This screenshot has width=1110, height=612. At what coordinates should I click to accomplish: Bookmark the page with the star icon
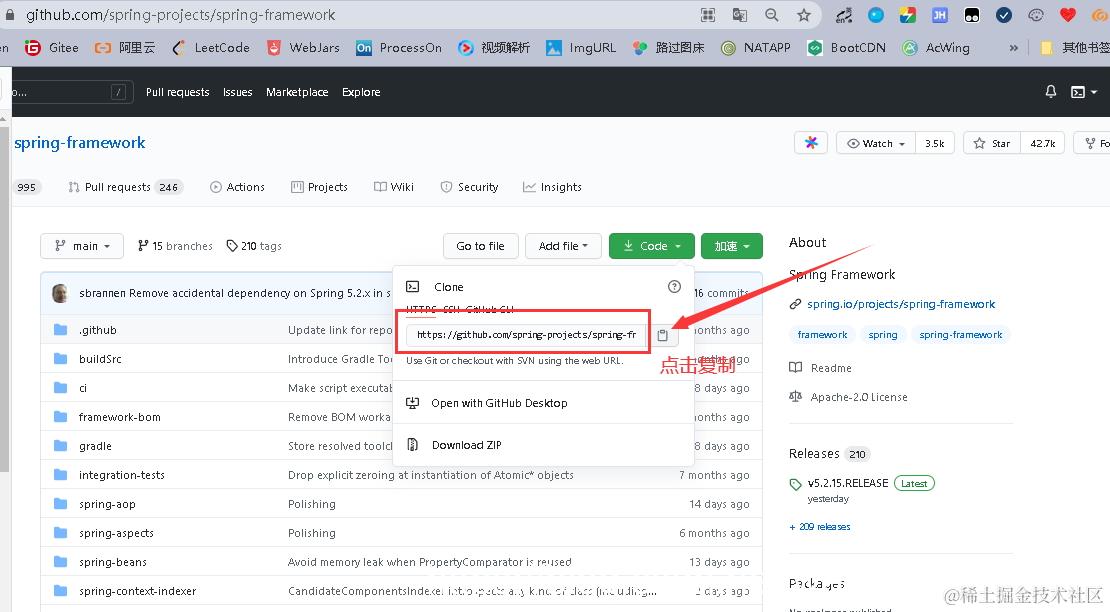point(803,15)
